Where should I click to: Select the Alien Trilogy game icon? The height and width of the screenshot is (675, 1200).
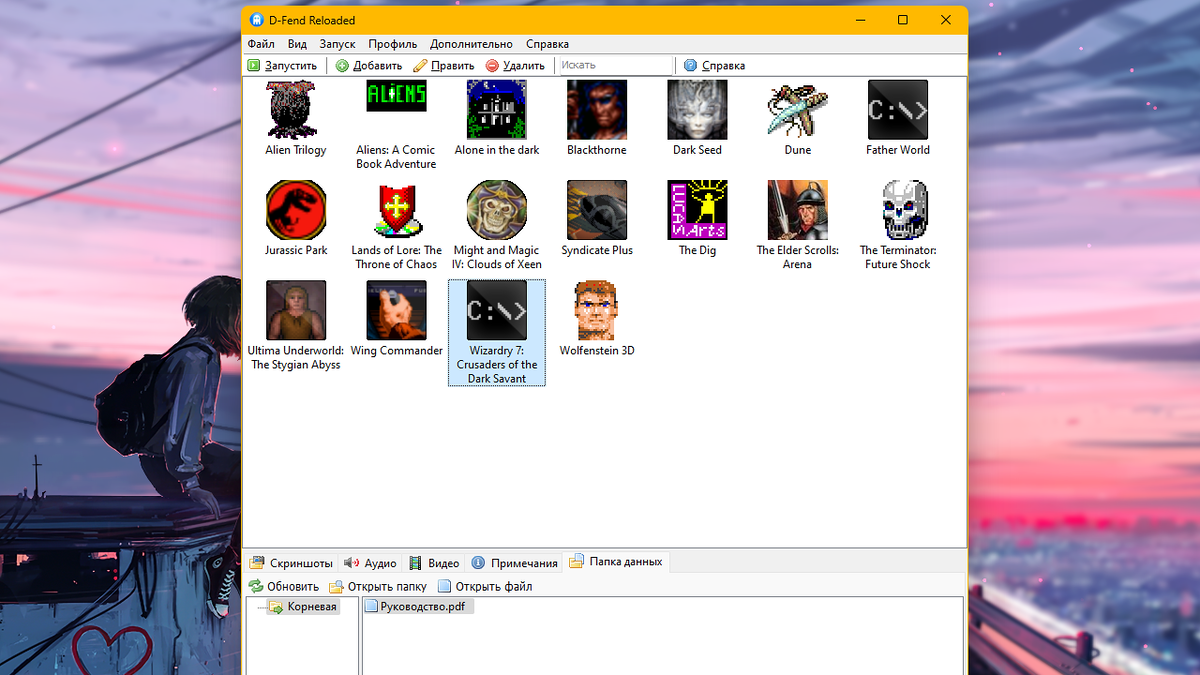[x=296, y=109]
